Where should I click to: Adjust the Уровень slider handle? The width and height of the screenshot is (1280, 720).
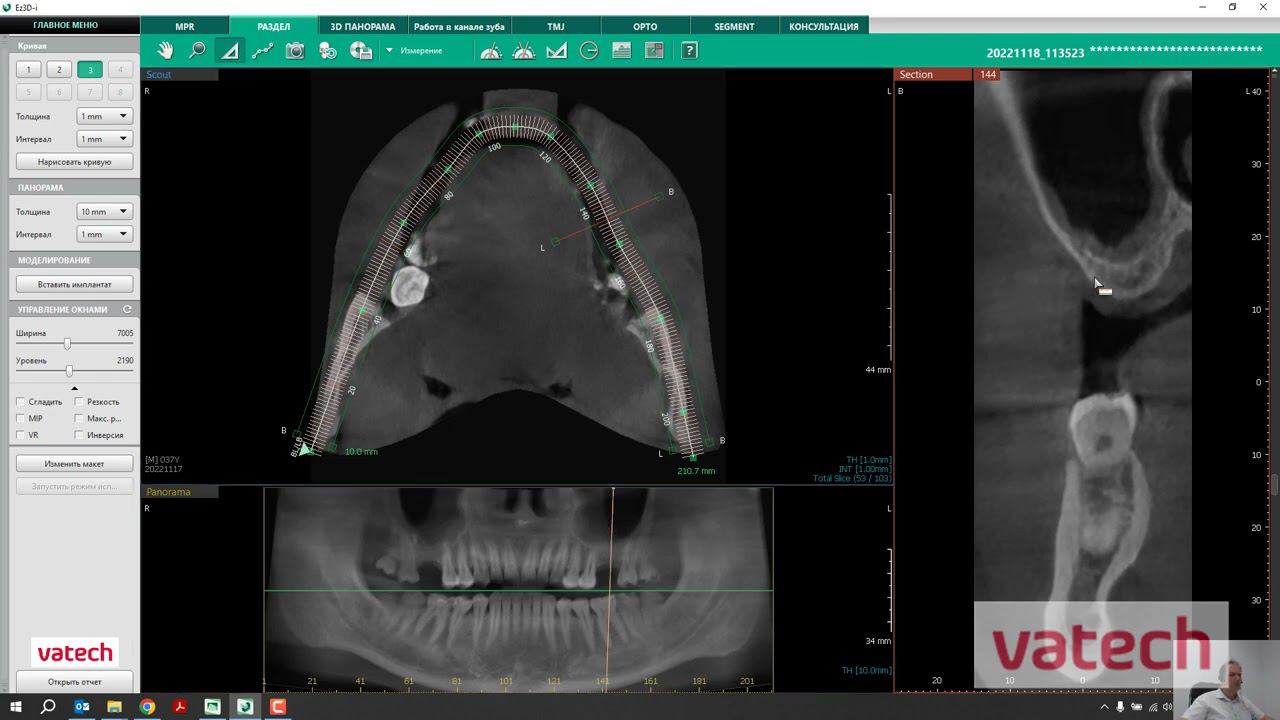69,371
